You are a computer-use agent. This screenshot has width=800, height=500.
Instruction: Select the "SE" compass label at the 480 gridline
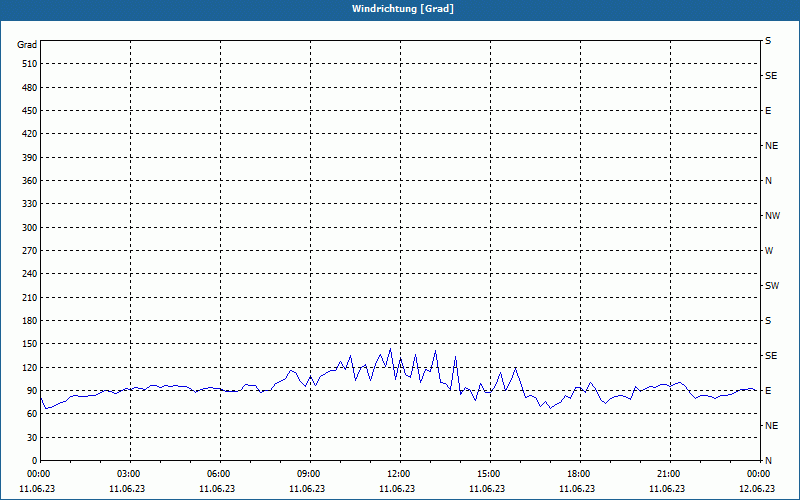pyautogui.click(x=771, y=76)
